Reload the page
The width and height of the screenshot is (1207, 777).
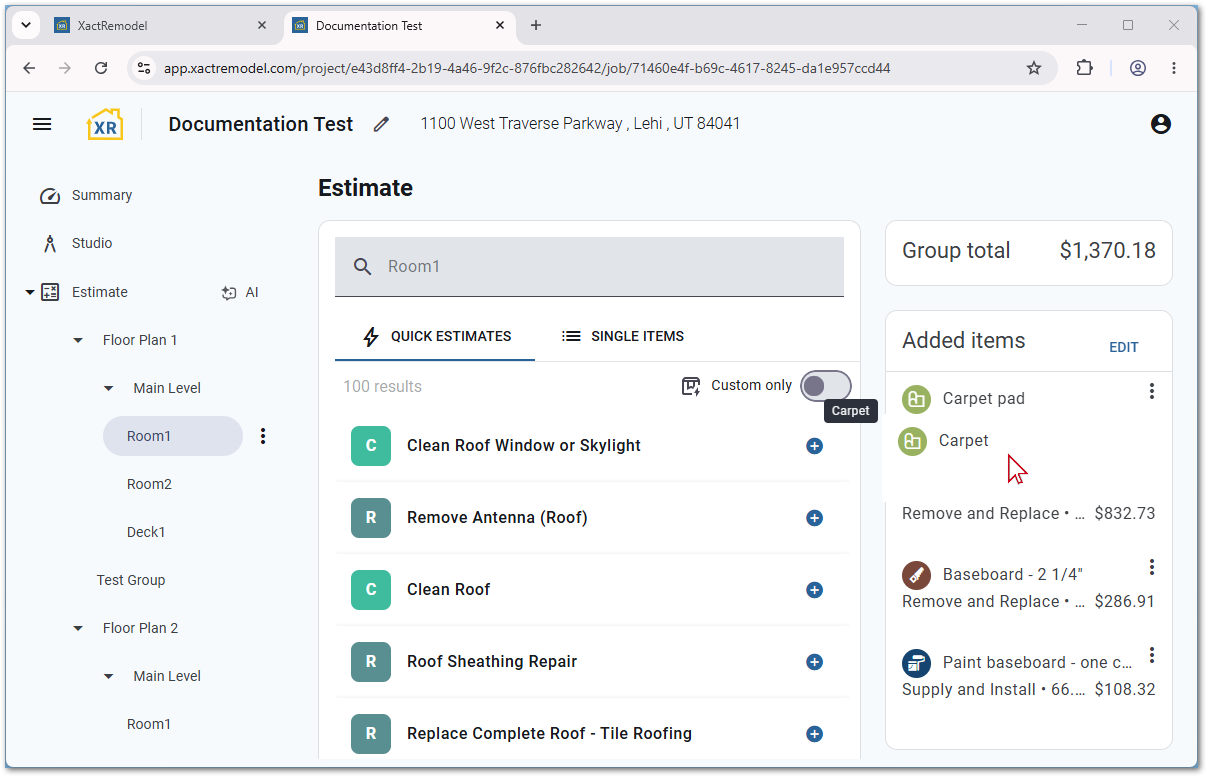point(101,68)
